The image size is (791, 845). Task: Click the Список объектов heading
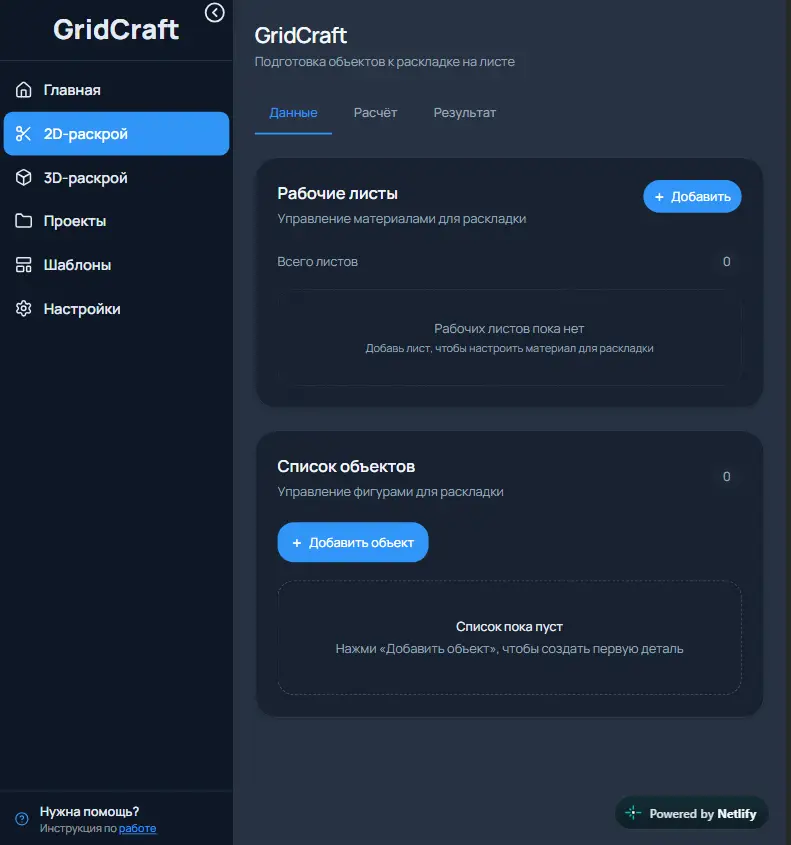tap(346, 466)
